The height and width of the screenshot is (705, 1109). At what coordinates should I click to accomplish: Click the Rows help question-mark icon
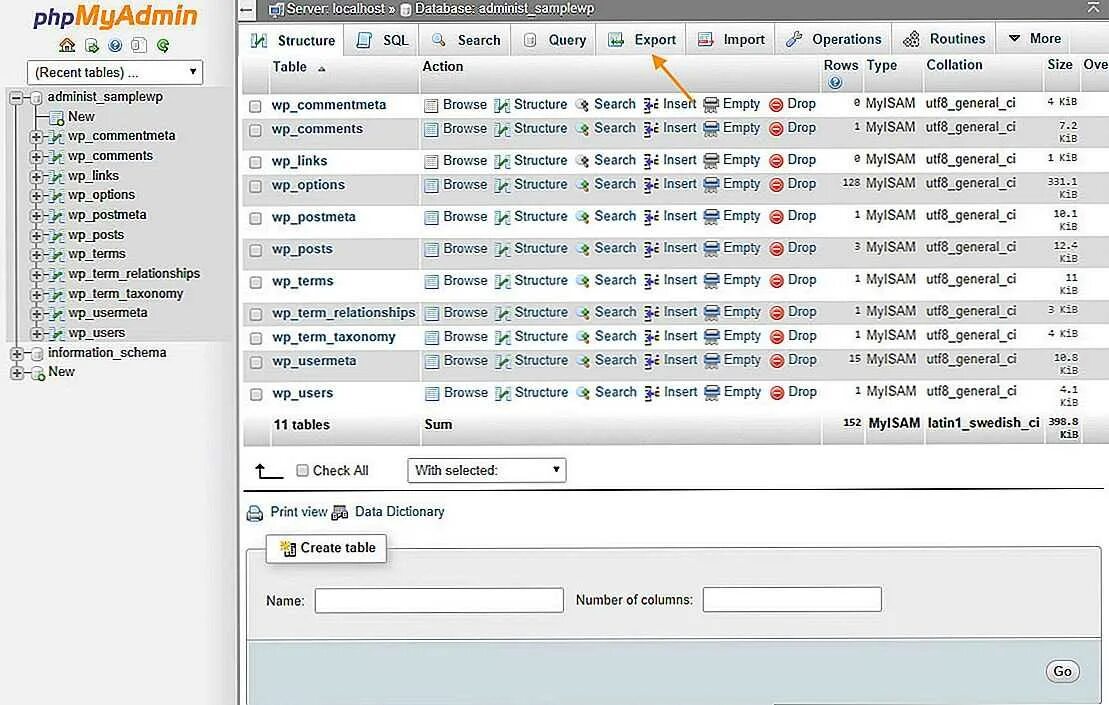click(835, 83)
